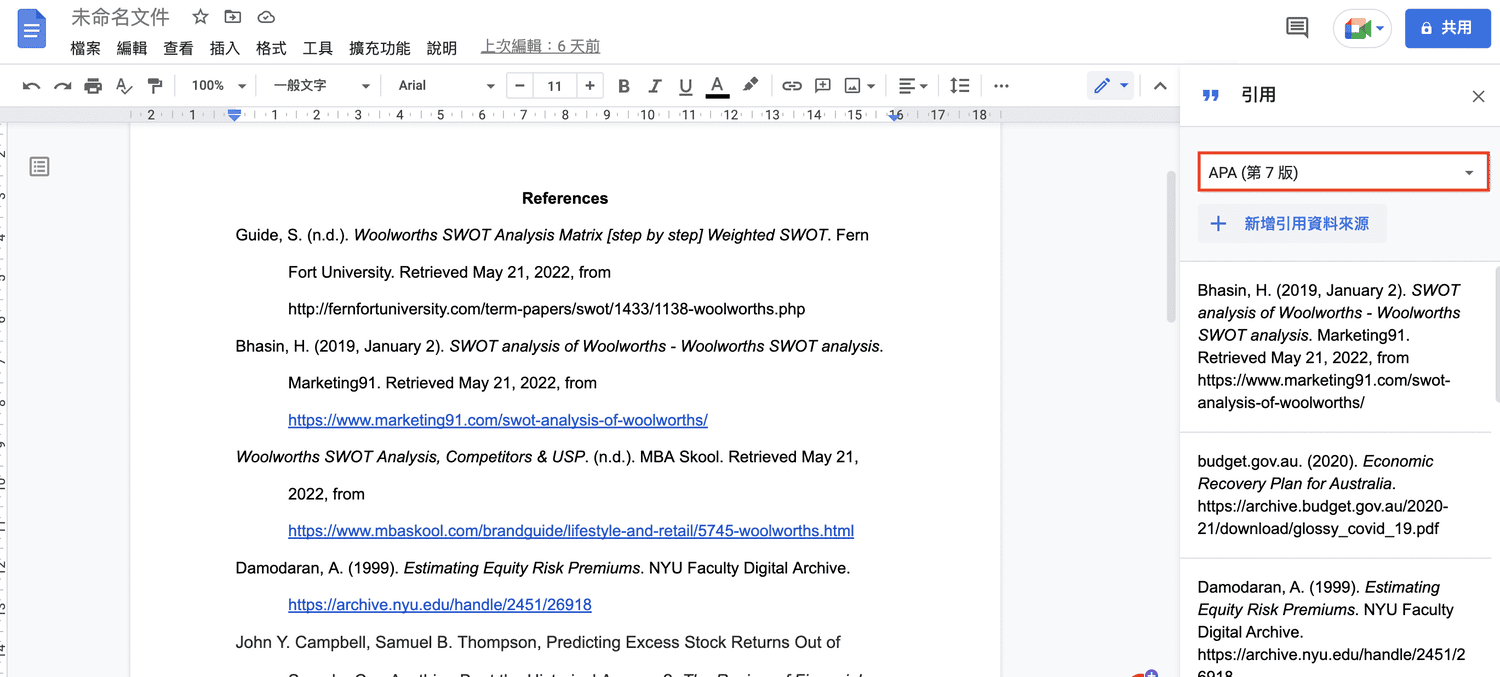
Task: Hide the menus with the chevron
Action: (1160, 86)
